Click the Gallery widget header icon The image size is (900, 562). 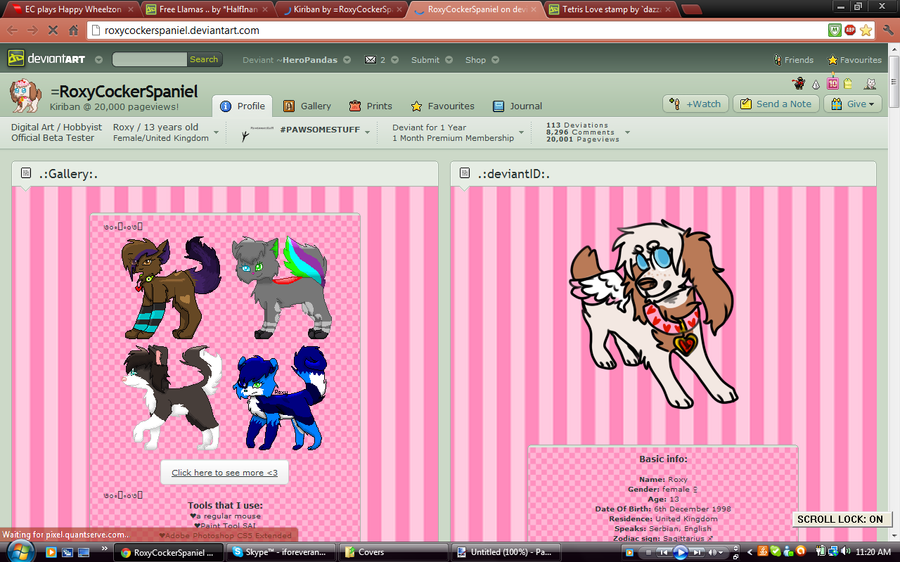[26, 173]
